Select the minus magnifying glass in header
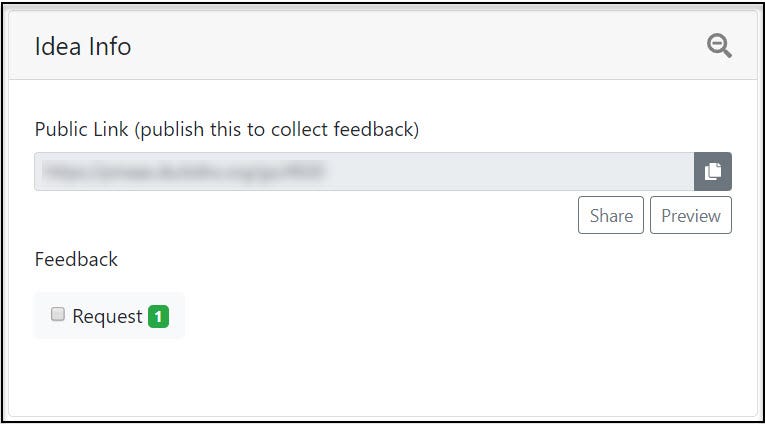 pos(719,46)
